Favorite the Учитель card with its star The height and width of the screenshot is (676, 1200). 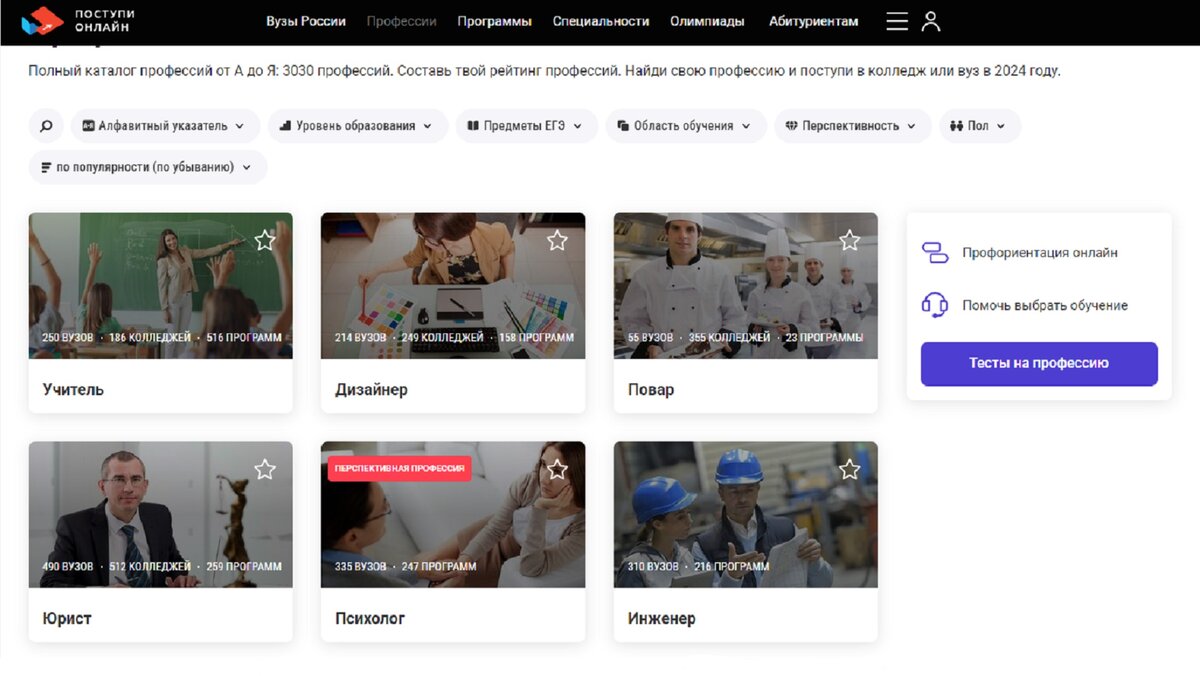pos(265,240)
